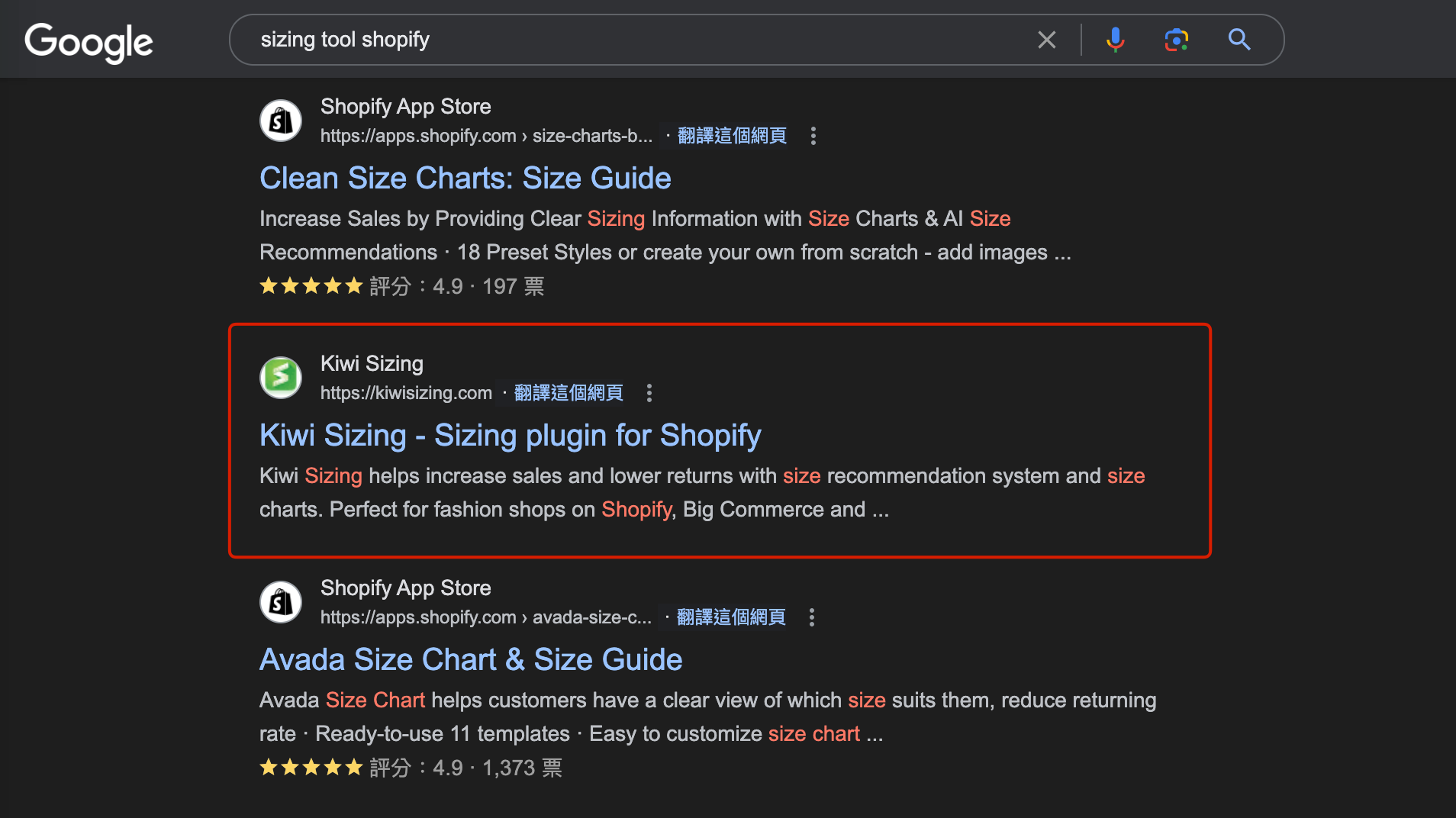Translate the Clean Size Charts page
Screen dimensions: 1456x818
732,136
